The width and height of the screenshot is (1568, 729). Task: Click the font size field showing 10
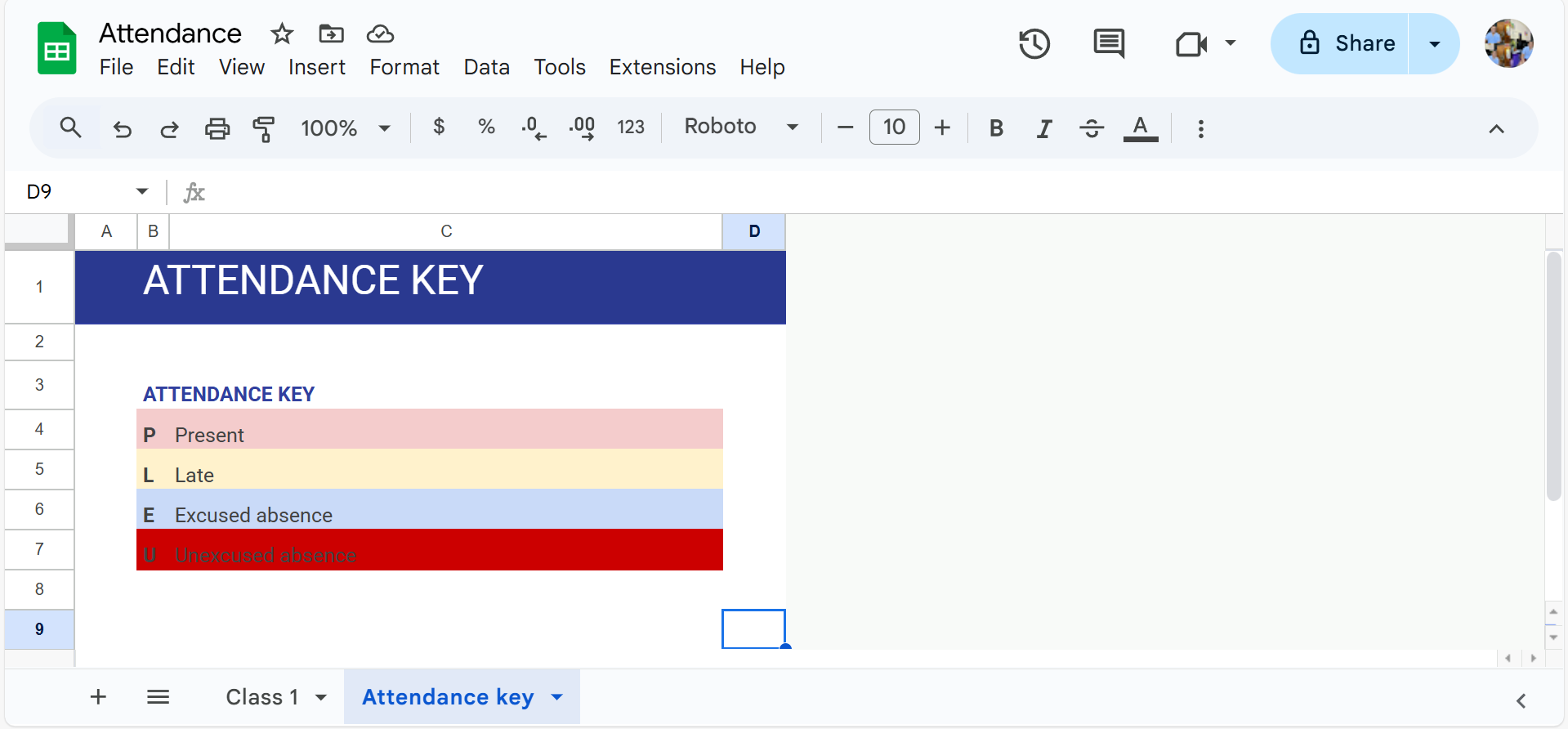(894, 127)
